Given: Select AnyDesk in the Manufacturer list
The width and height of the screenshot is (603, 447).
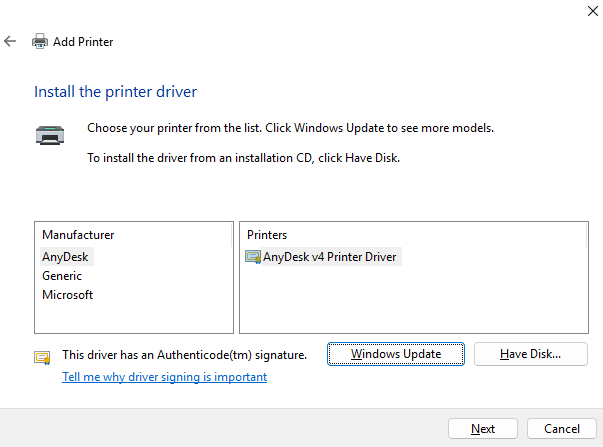Looking at the screenshot, I should [x=65, y=257].
